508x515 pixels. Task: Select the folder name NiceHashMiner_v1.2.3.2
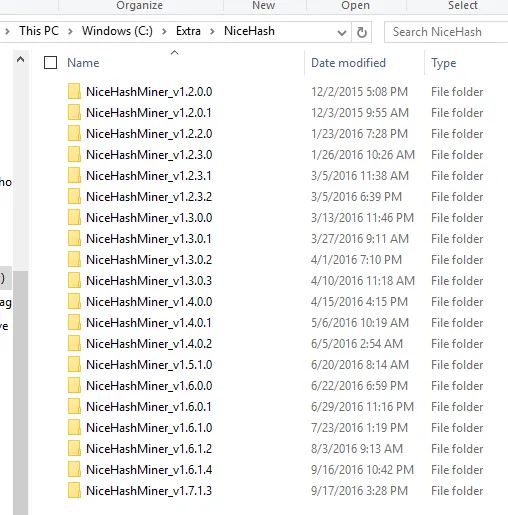149,197
